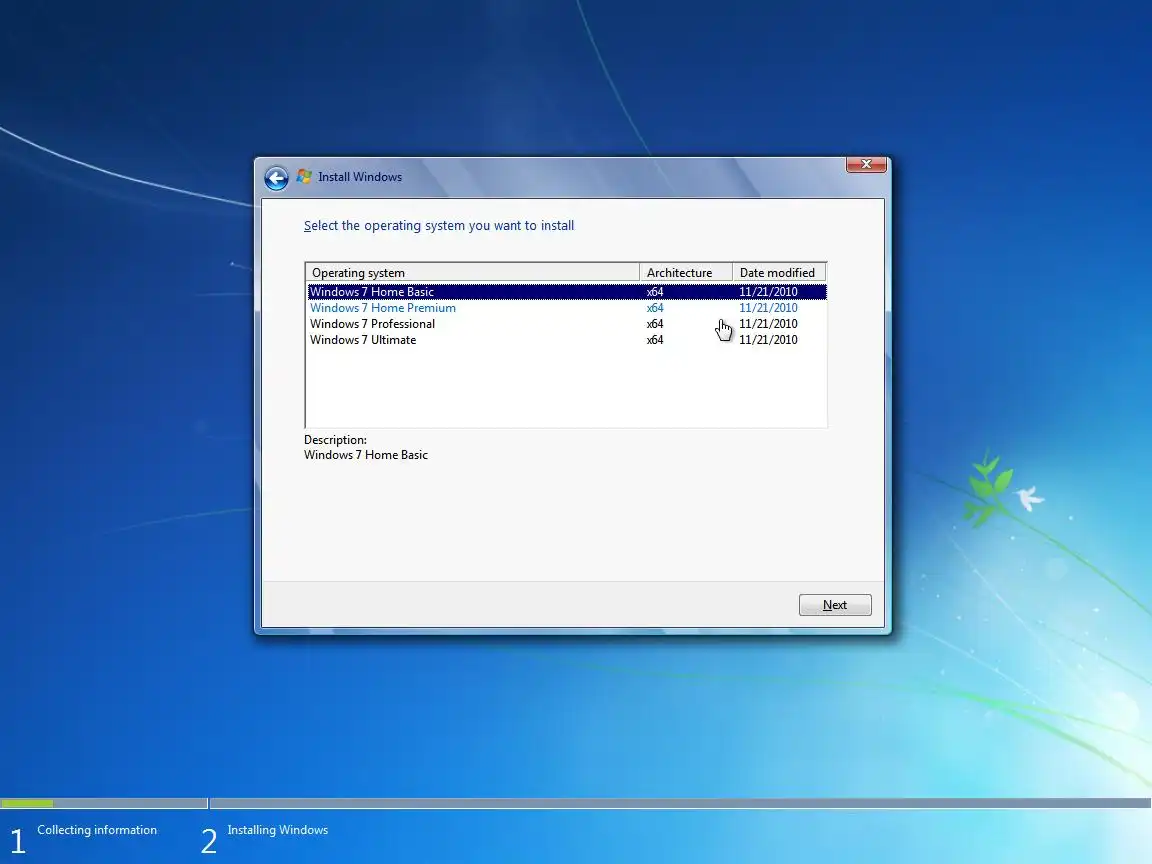Click the Collecting information progress bar

(104, 803)
